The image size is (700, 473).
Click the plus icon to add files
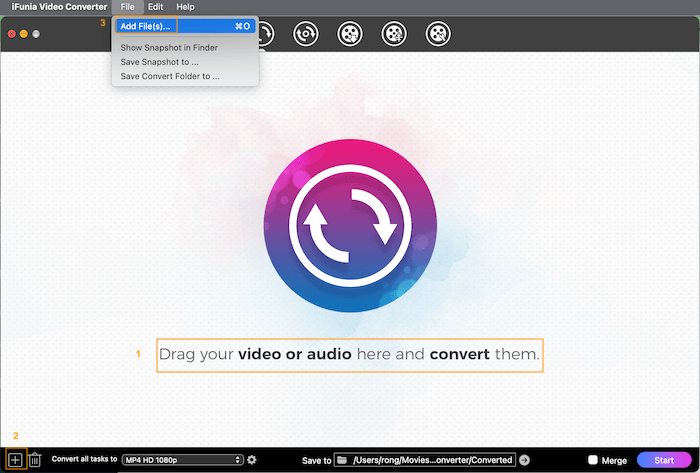coord(15,460)
